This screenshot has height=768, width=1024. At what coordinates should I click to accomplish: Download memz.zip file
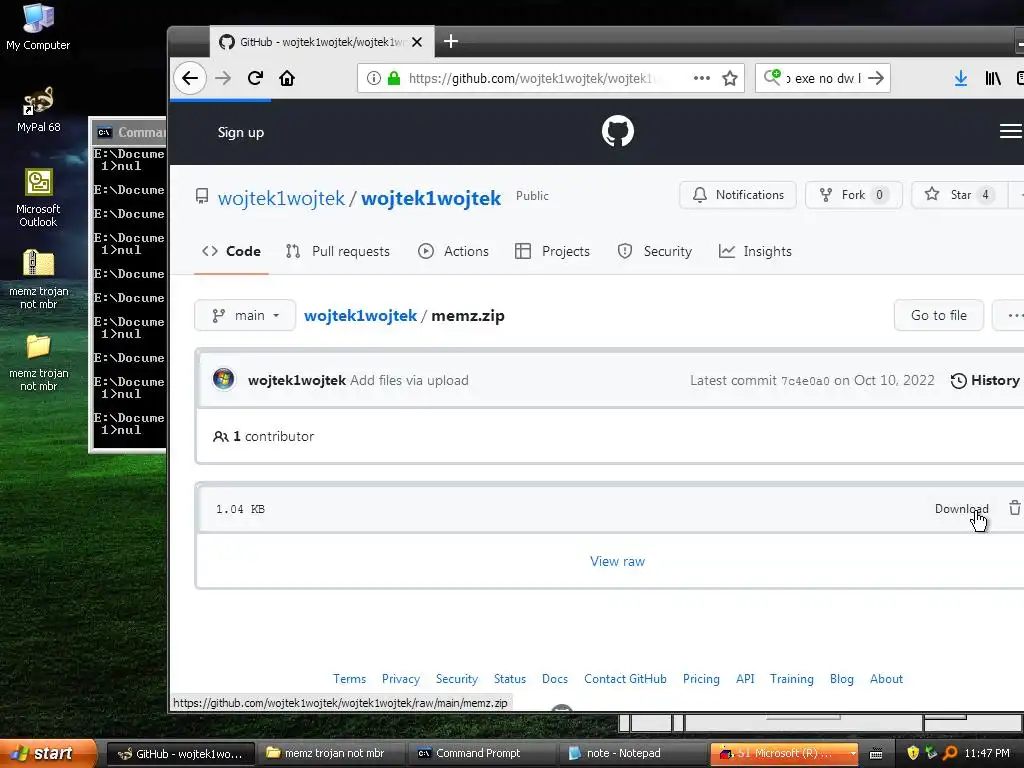[961, 509]
